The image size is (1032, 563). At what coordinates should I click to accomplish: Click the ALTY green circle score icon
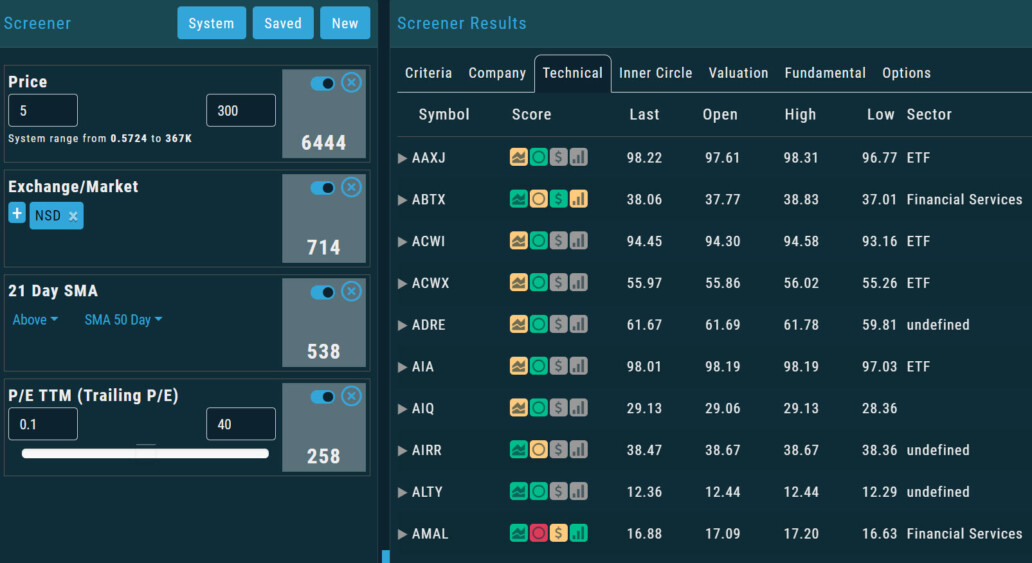(x=538, y=491)
